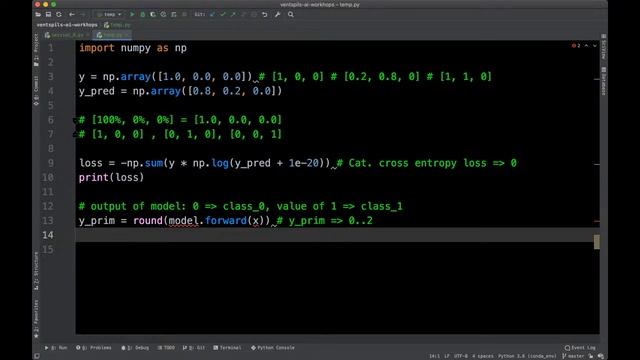The width and height of the screenshot is (640, 360).
Task: Open the Python Console tool window
Action: (273, 348)
